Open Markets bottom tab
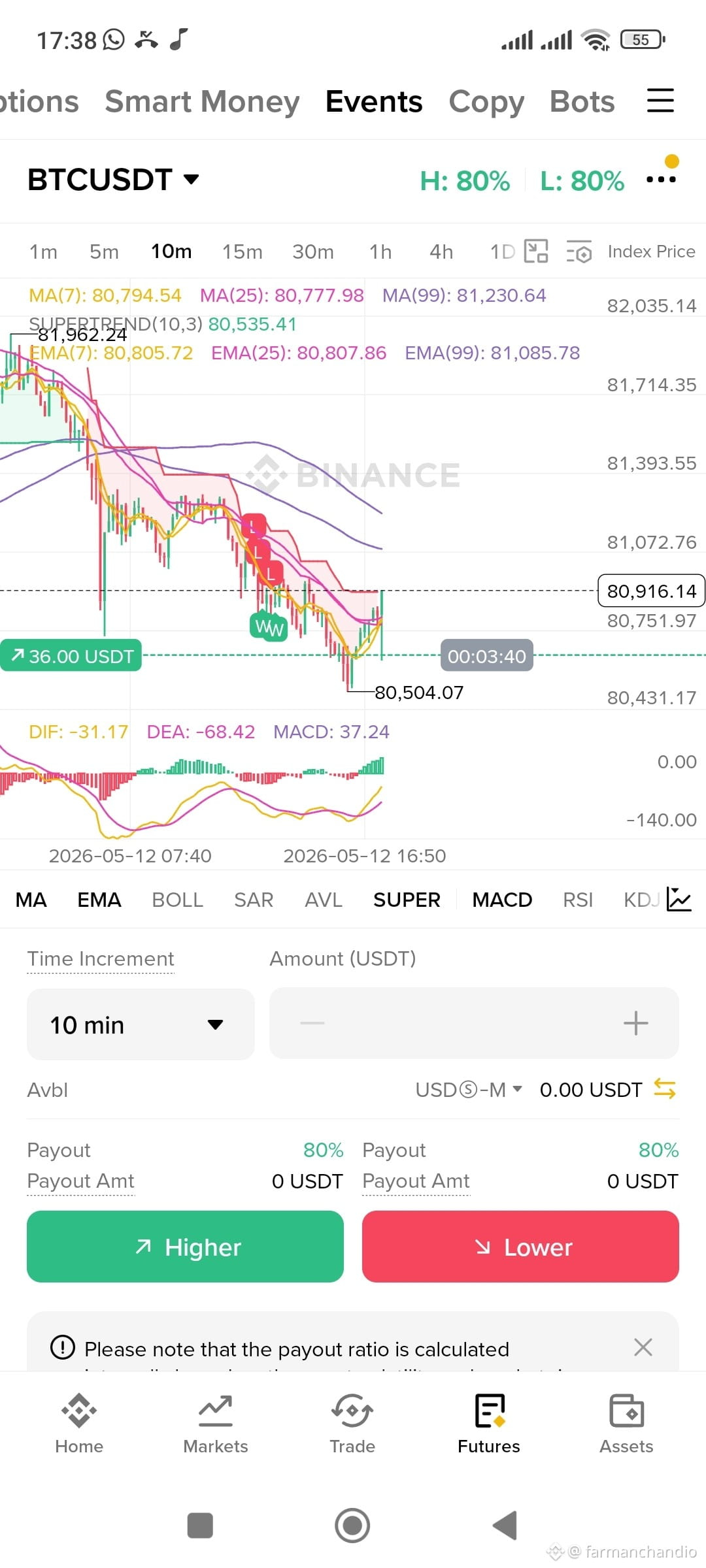Viewport: 706px width, 1568px height. coord(216,1424)
